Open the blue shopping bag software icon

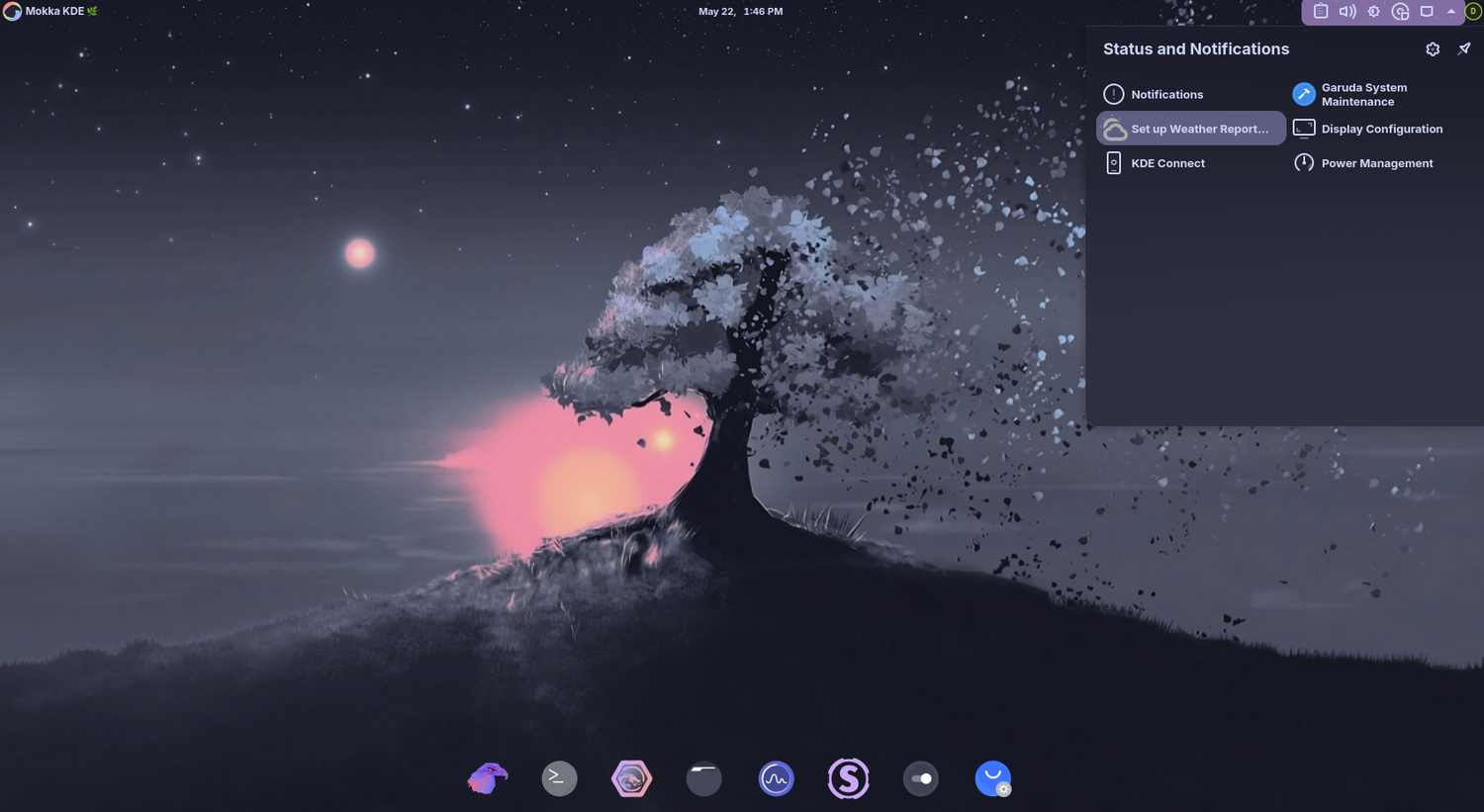pyautogui.click(x=993, y=778)
